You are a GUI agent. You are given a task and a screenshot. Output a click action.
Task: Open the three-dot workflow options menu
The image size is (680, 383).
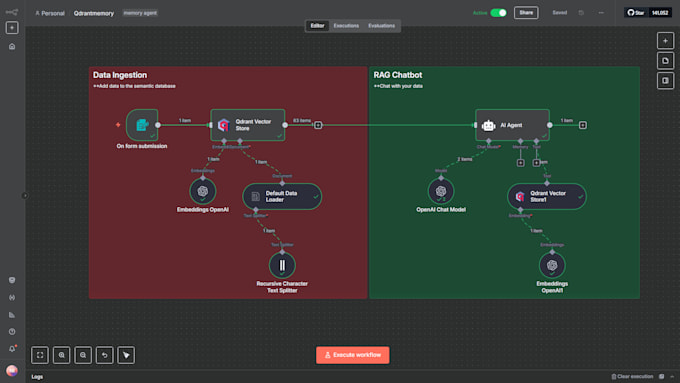(601, 13)
